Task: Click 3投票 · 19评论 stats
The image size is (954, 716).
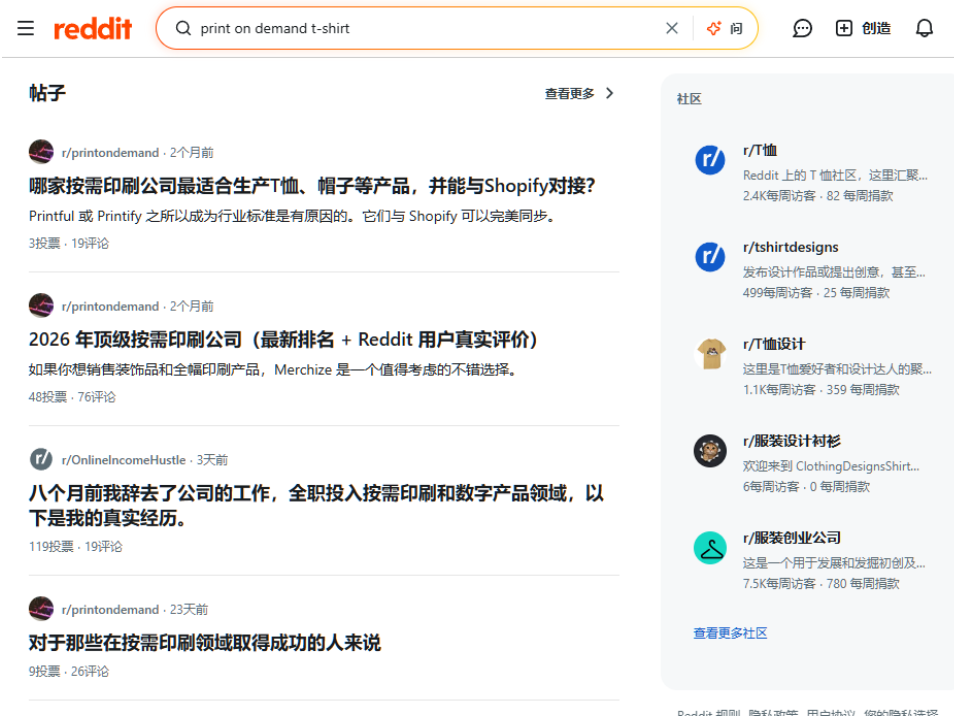Action: click(x=69, y=243)
